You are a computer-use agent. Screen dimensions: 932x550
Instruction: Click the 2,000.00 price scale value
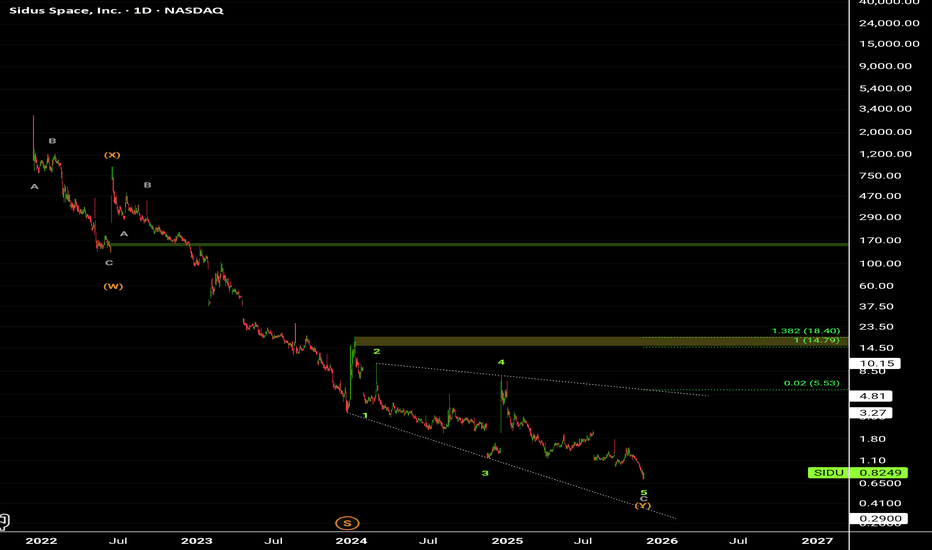[886, 132]
